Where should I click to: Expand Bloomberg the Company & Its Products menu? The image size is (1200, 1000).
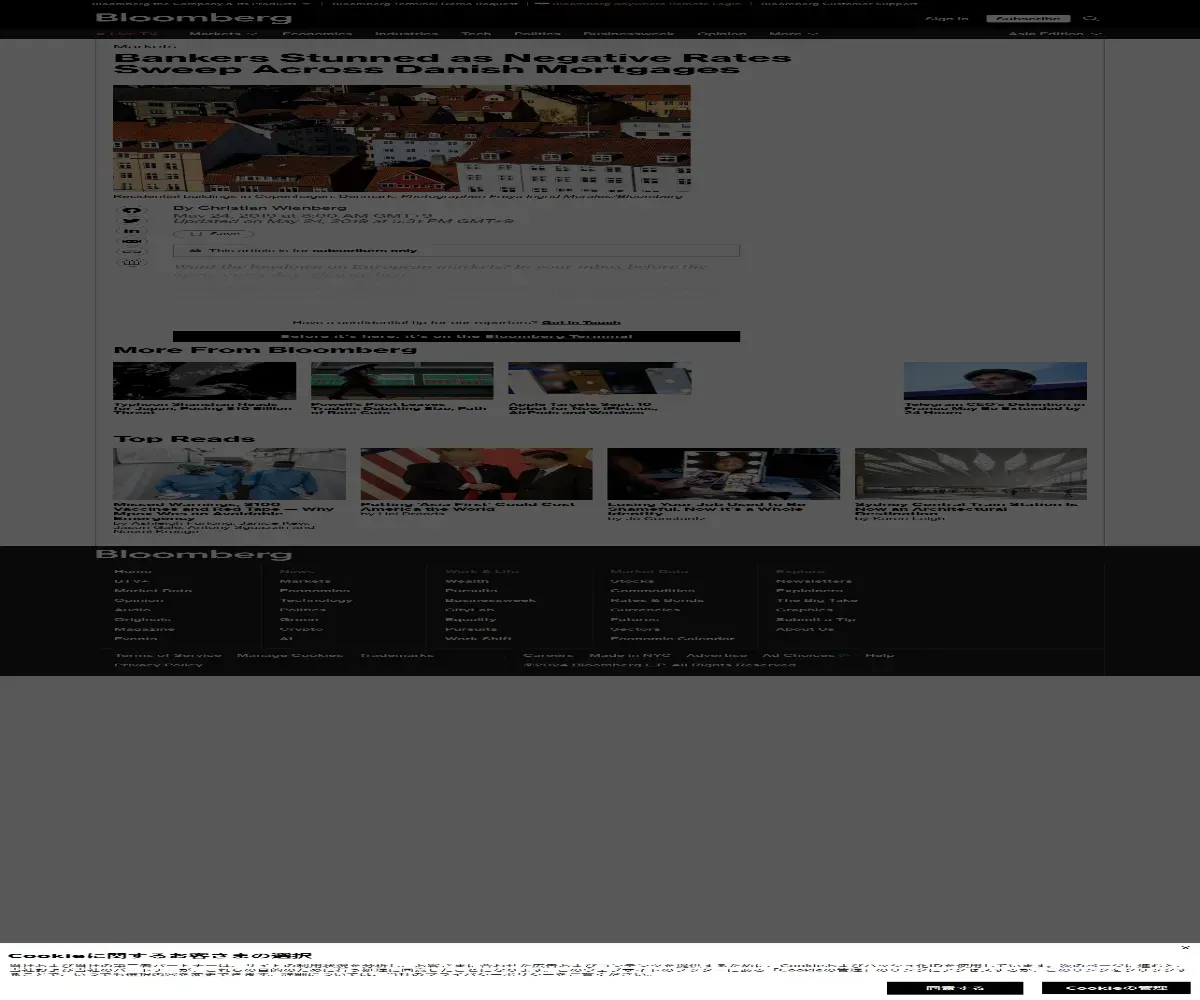point(202,3)
